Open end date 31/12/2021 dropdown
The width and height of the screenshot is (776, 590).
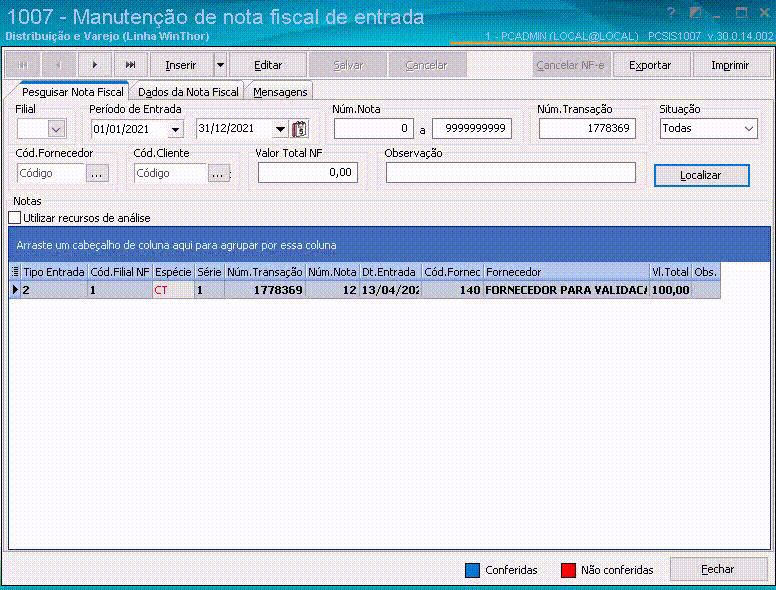280,129
